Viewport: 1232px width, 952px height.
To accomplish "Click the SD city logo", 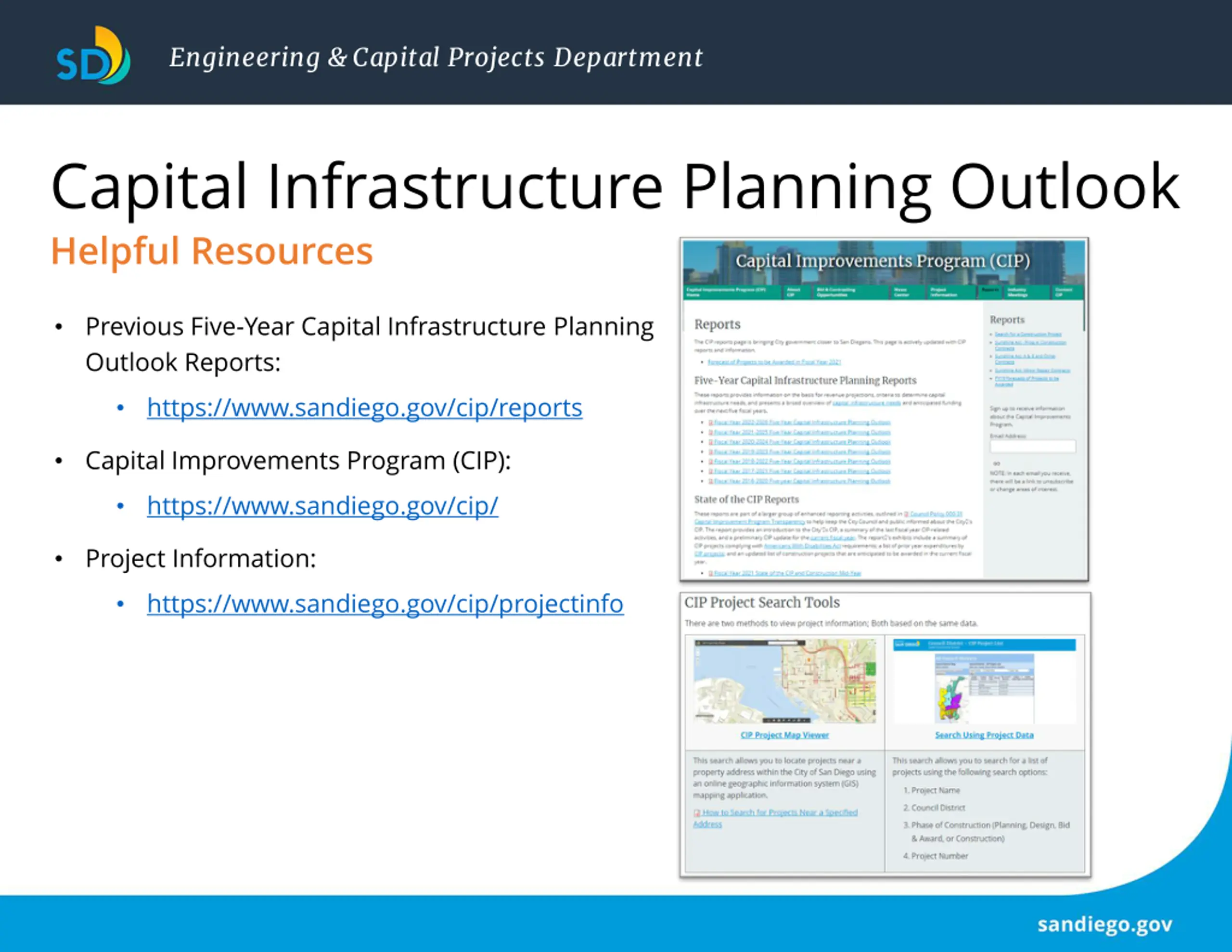I will pyautogui.click(x=93, y=55).
